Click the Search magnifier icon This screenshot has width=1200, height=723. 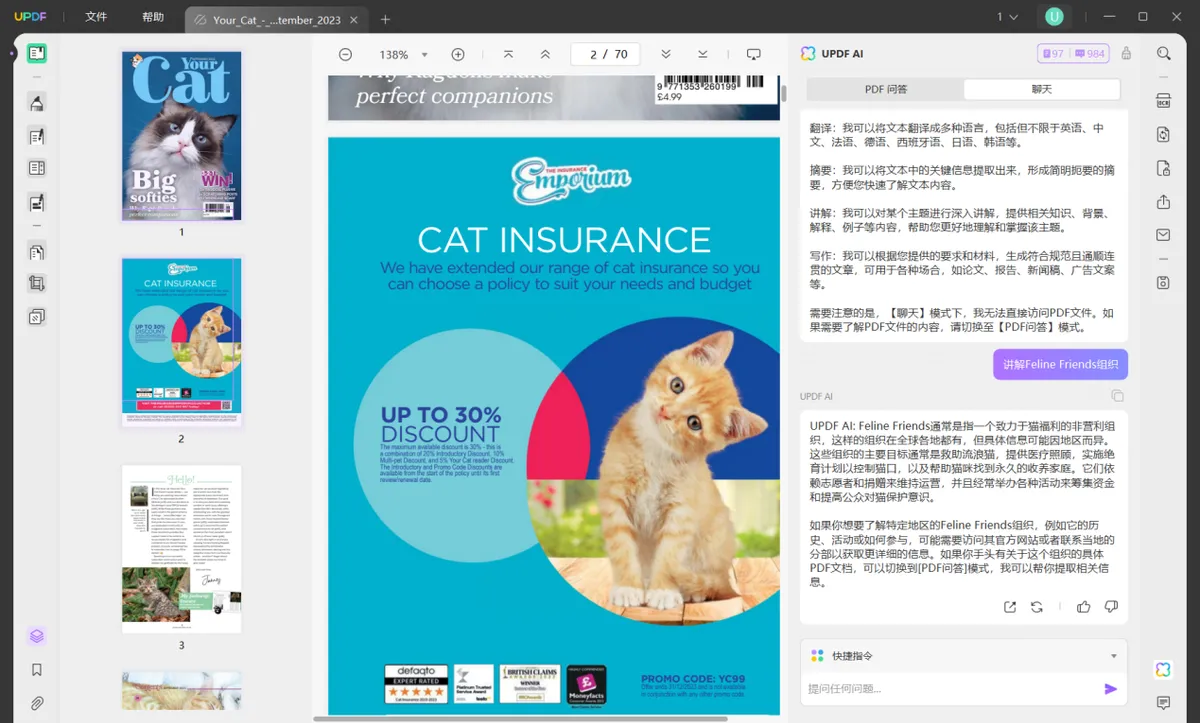click(1163, 54)
